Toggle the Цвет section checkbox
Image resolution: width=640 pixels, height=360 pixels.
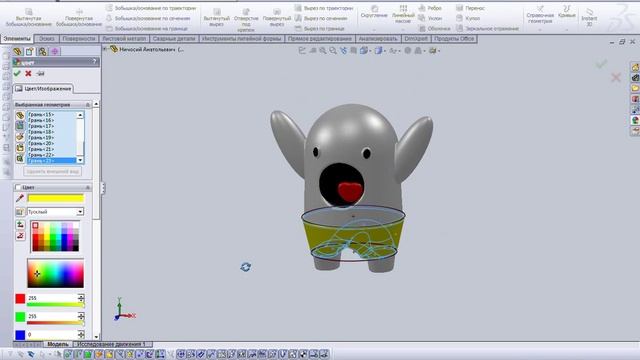tap(18, 187)
